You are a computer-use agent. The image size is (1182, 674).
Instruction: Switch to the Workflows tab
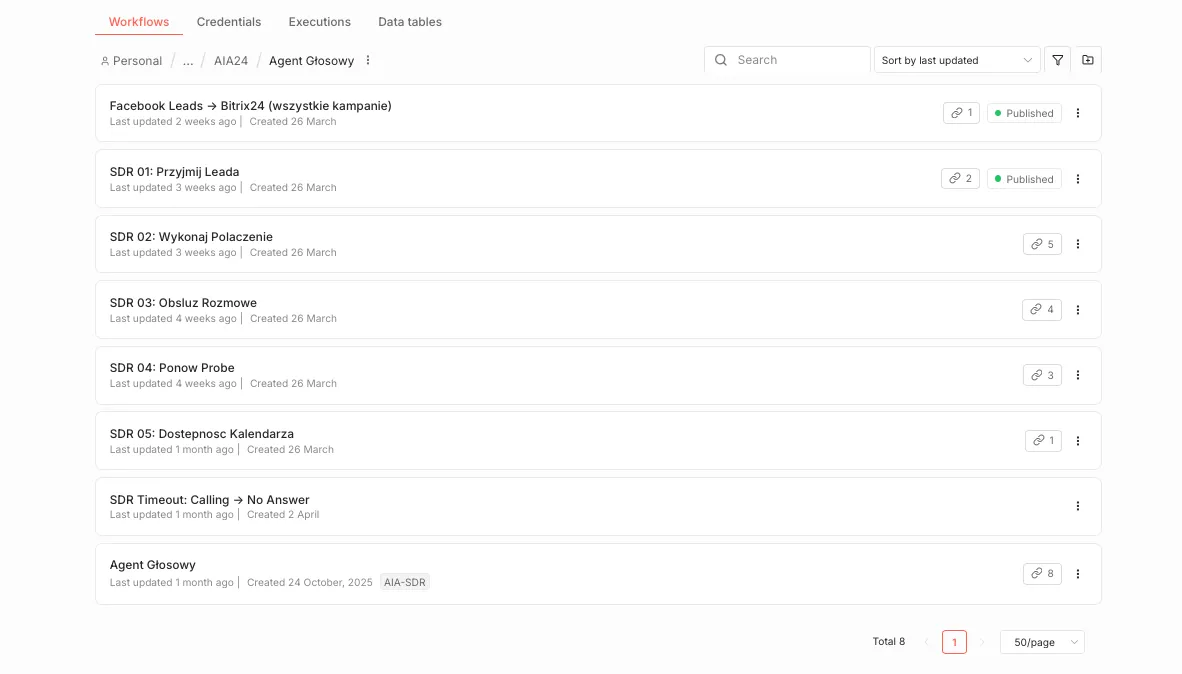click(x=139, y=22)
